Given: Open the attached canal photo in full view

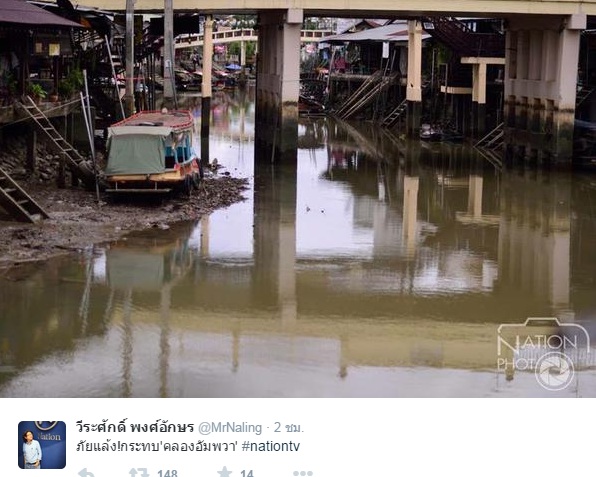Looking at the screenshot, I should [298, 198].
